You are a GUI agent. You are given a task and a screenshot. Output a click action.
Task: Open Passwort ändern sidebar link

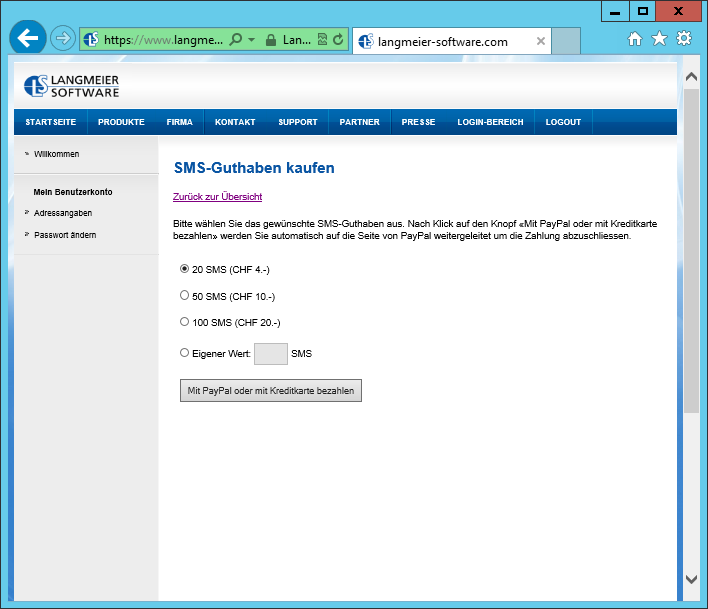[65, 235]
